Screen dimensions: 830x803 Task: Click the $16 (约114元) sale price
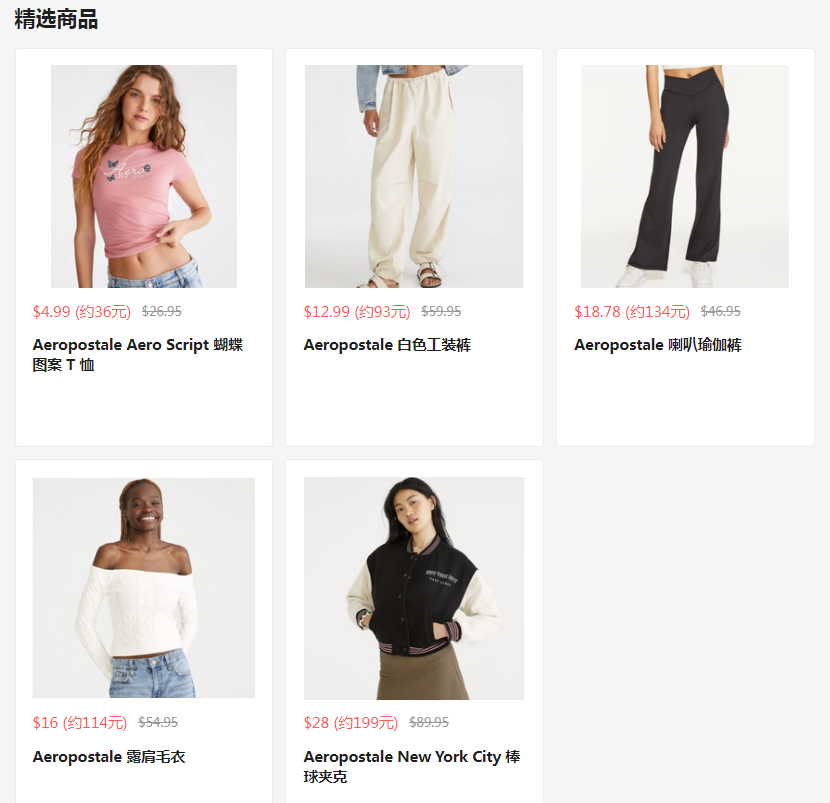click(80, 723)
